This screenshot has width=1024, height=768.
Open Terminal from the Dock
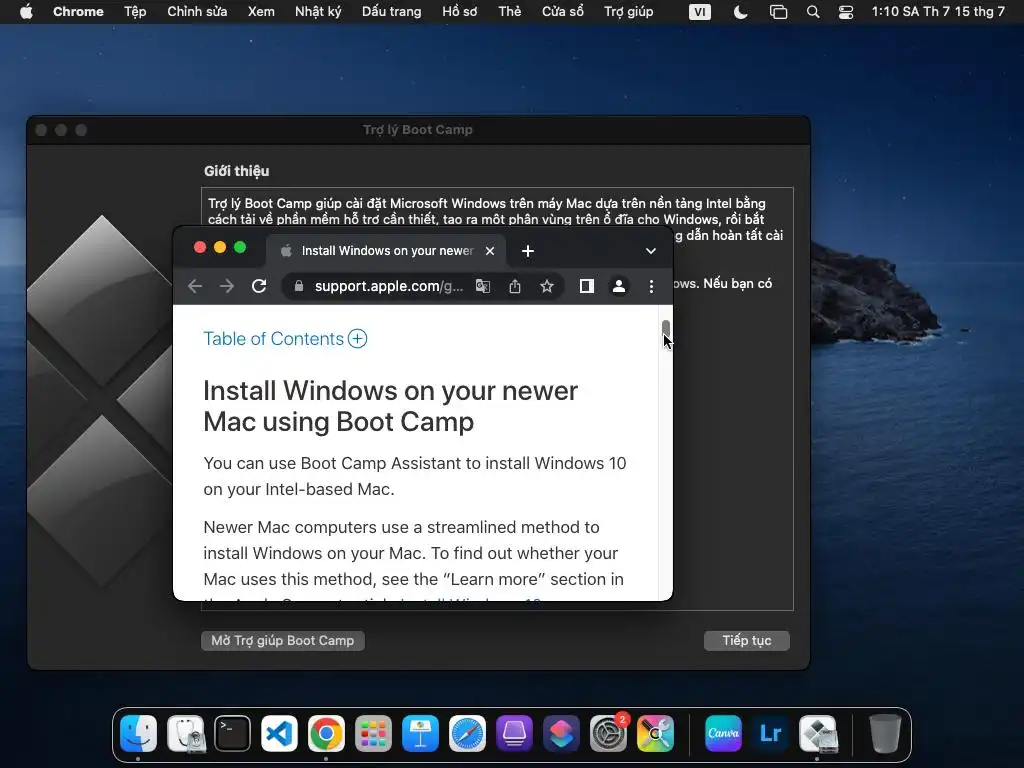[232, 733]
